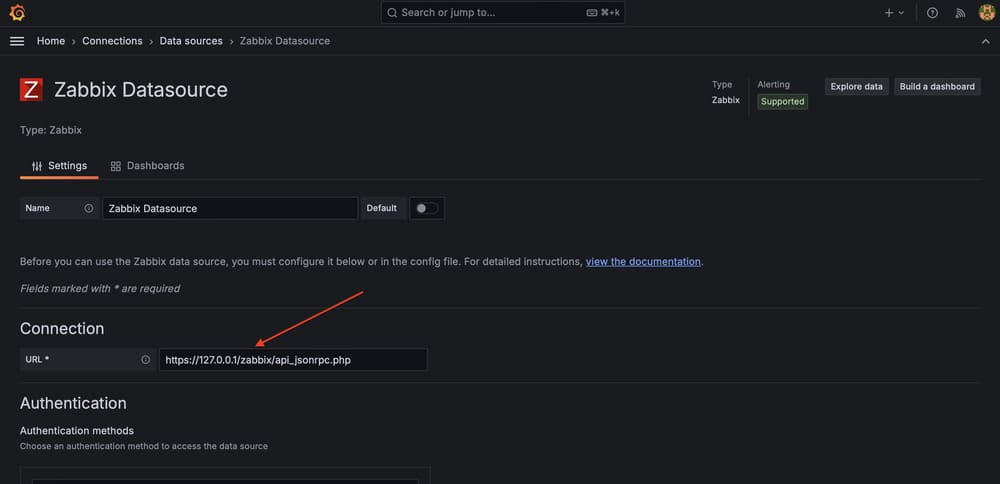1000x484 pixels.
Task: Switch to the Settings tab
Action: 59,166
